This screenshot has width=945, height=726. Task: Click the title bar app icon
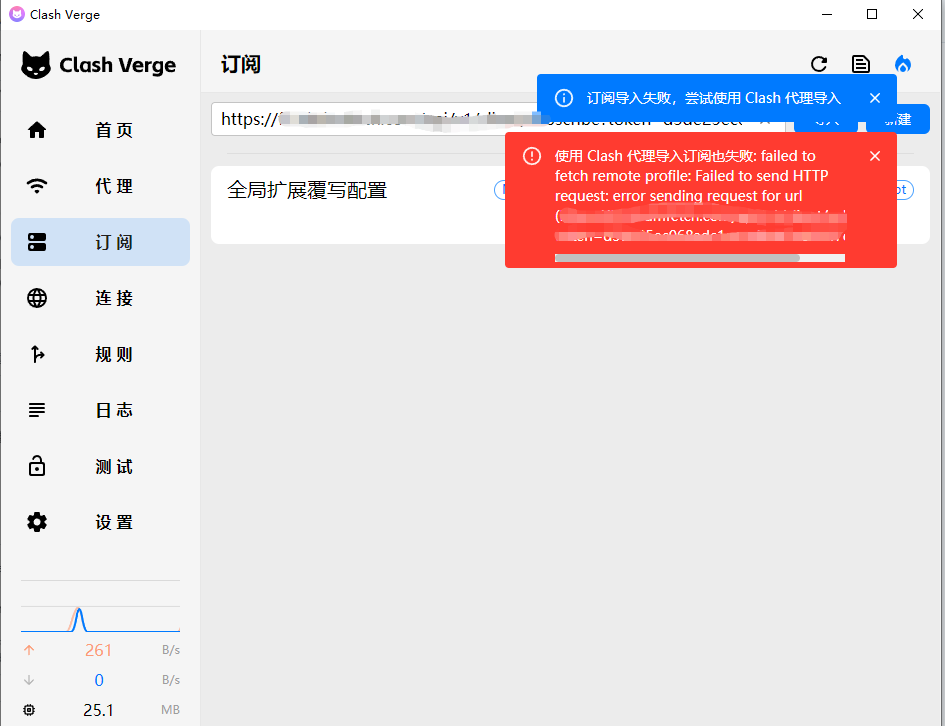pos(17,14)
